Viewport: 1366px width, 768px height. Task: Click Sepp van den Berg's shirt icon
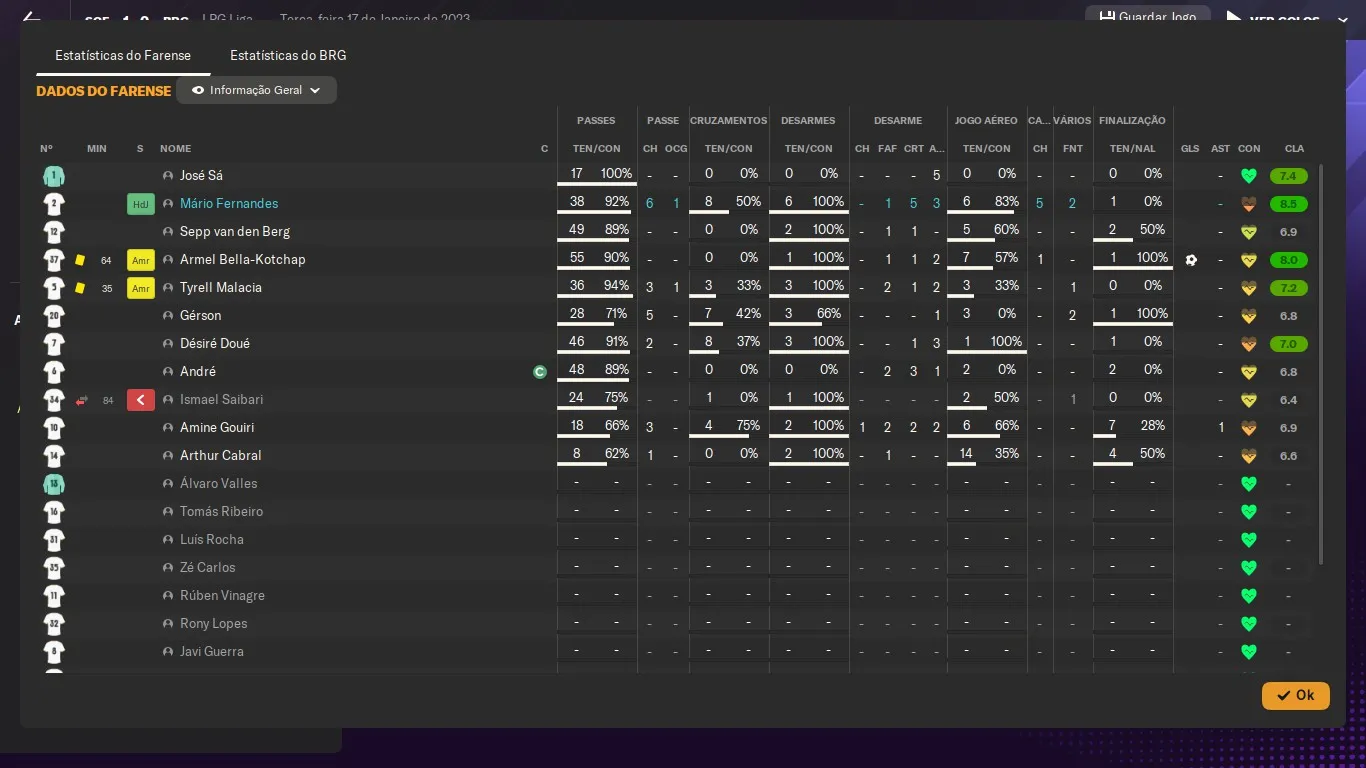pyautogui.click(x=54, y=232)
